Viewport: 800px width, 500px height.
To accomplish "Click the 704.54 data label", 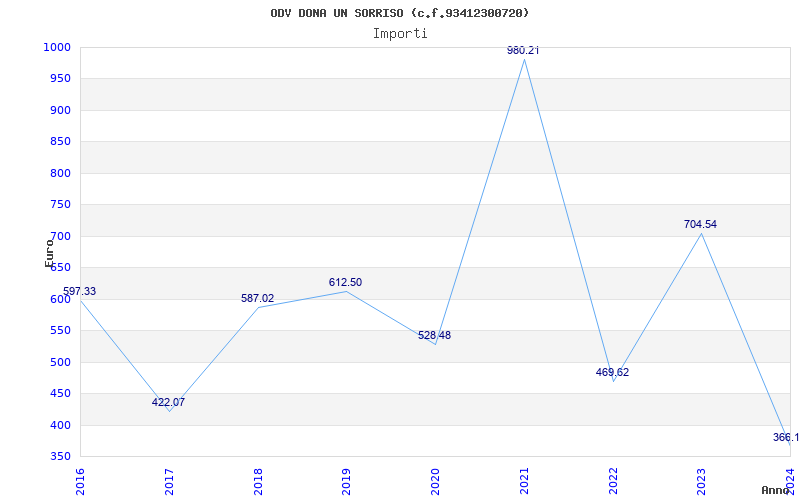I will click(701, 224).
